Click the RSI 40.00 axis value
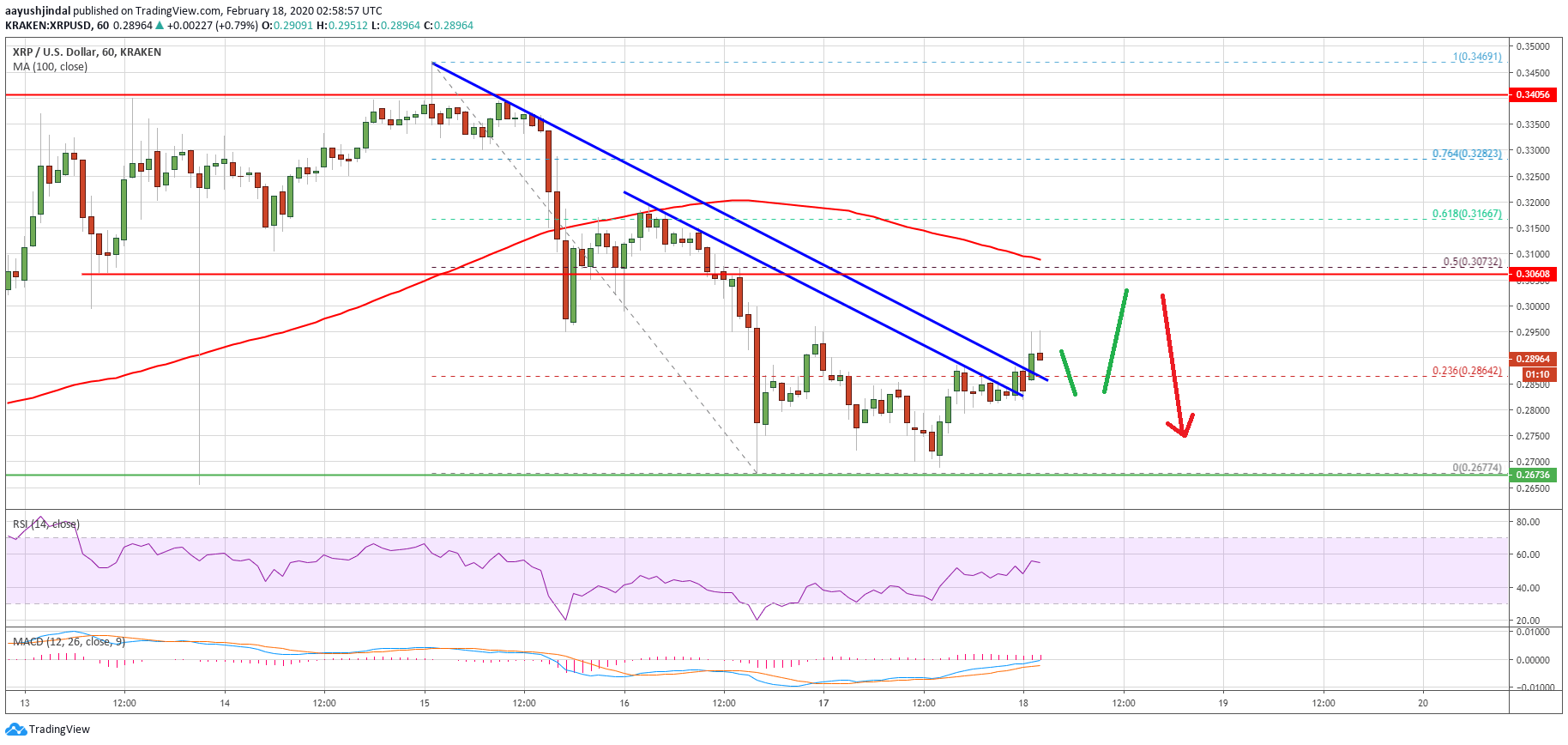This screenshot has height=745, width=1568. point(1528,588)
